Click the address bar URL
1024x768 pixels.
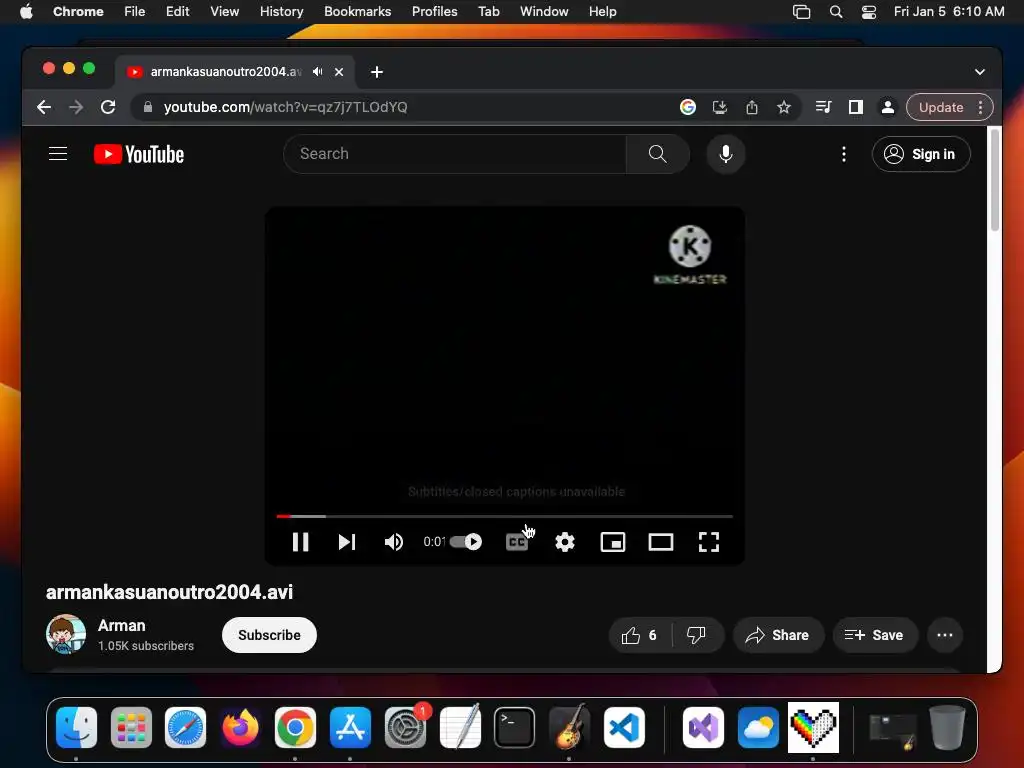[x=285, y=107]
